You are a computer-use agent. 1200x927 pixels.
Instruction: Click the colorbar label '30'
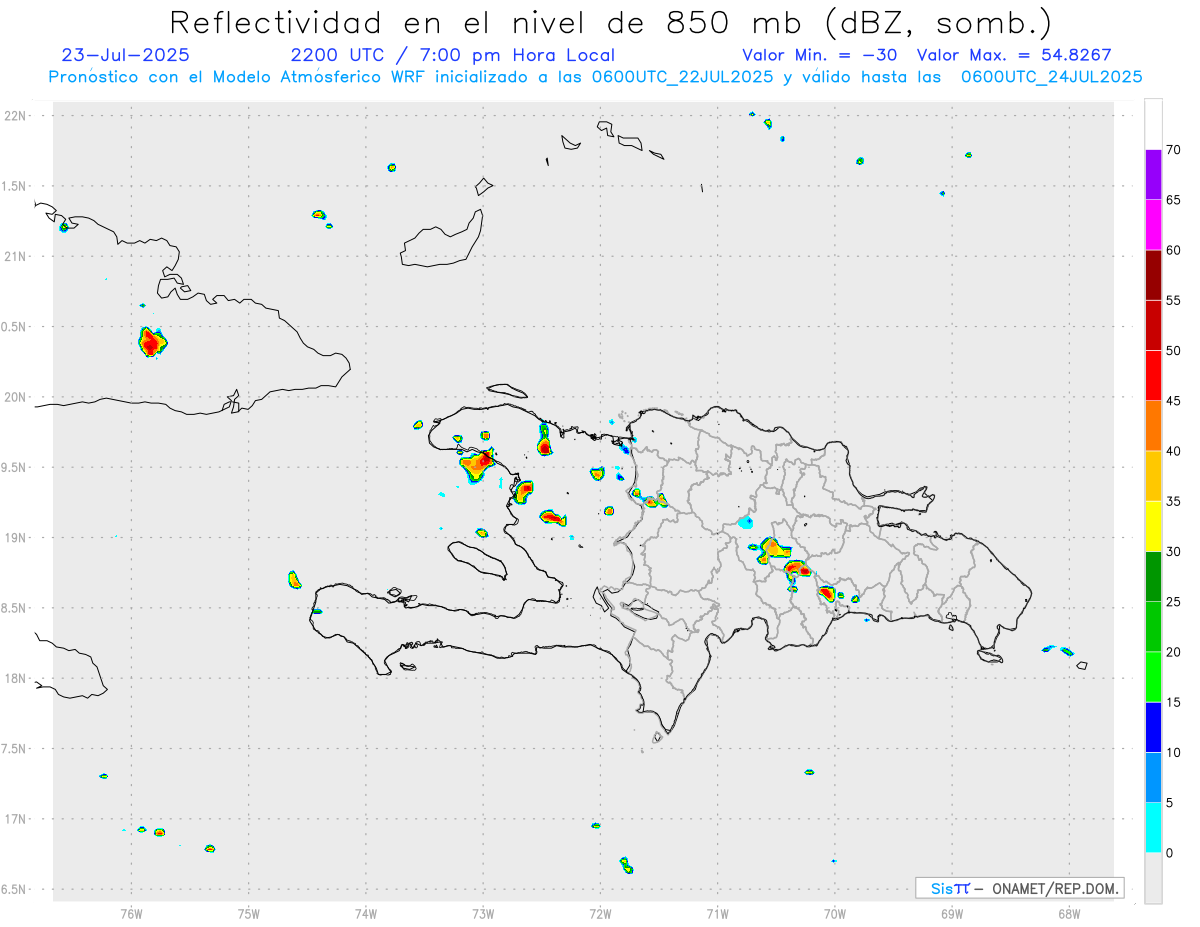(1174, 552)
